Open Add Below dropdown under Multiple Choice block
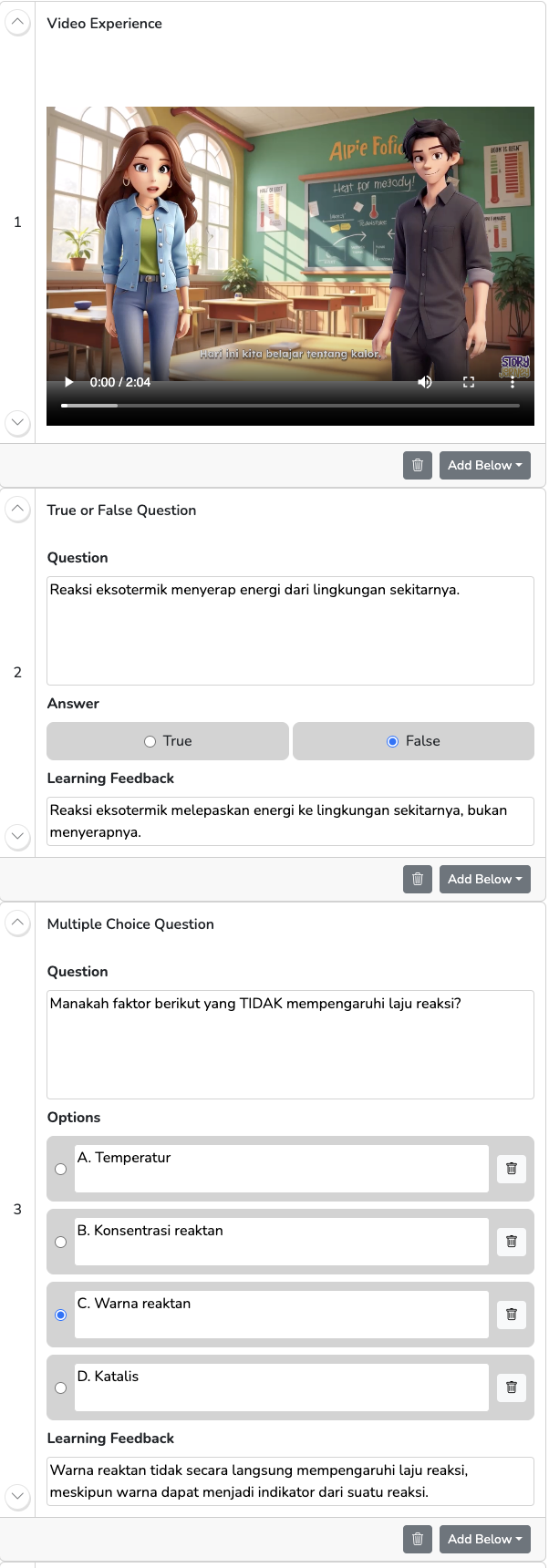 [484, 1539]
